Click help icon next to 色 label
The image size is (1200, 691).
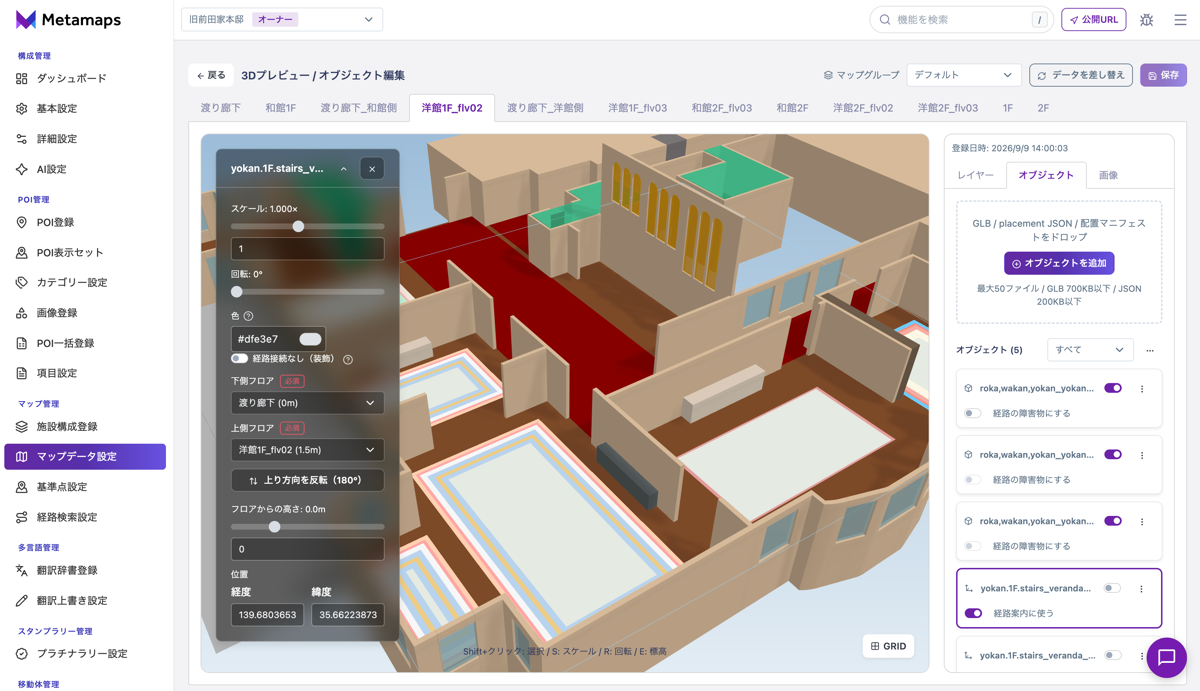click(x=248, y=316)
